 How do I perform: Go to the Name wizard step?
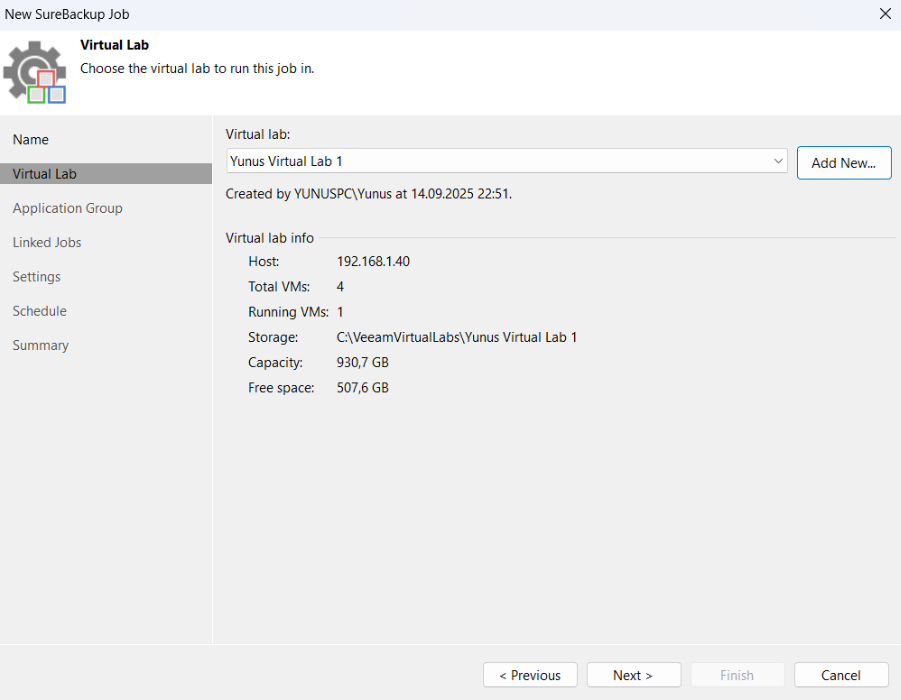(x=31, y=140)
